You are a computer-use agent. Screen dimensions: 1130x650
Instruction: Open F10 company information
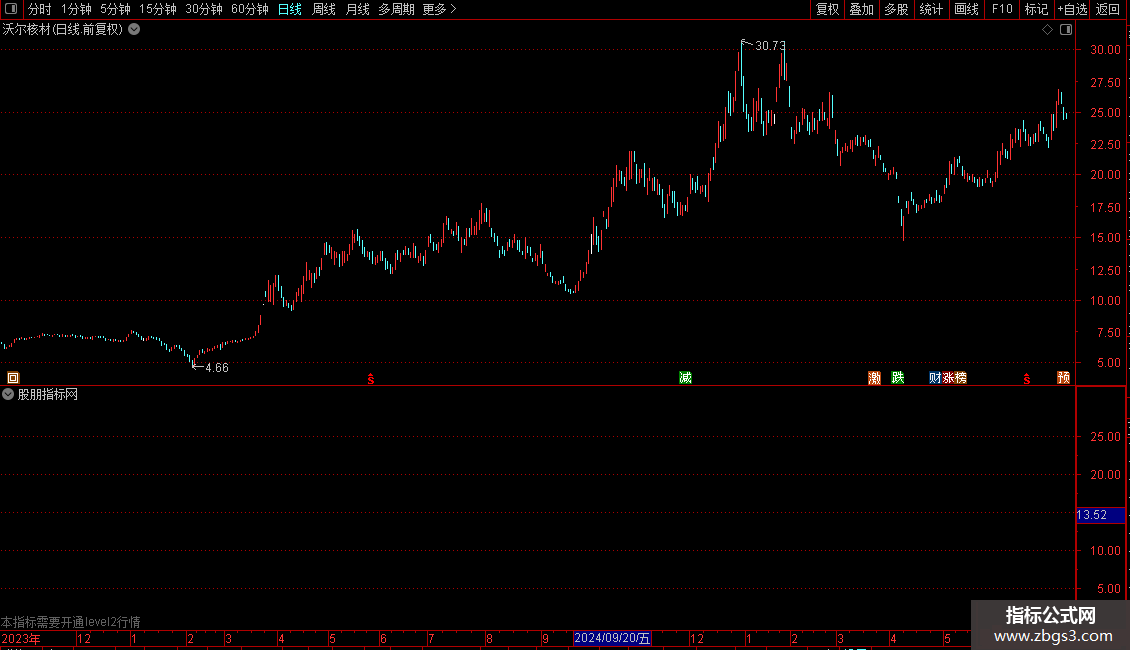point(1002,9)
